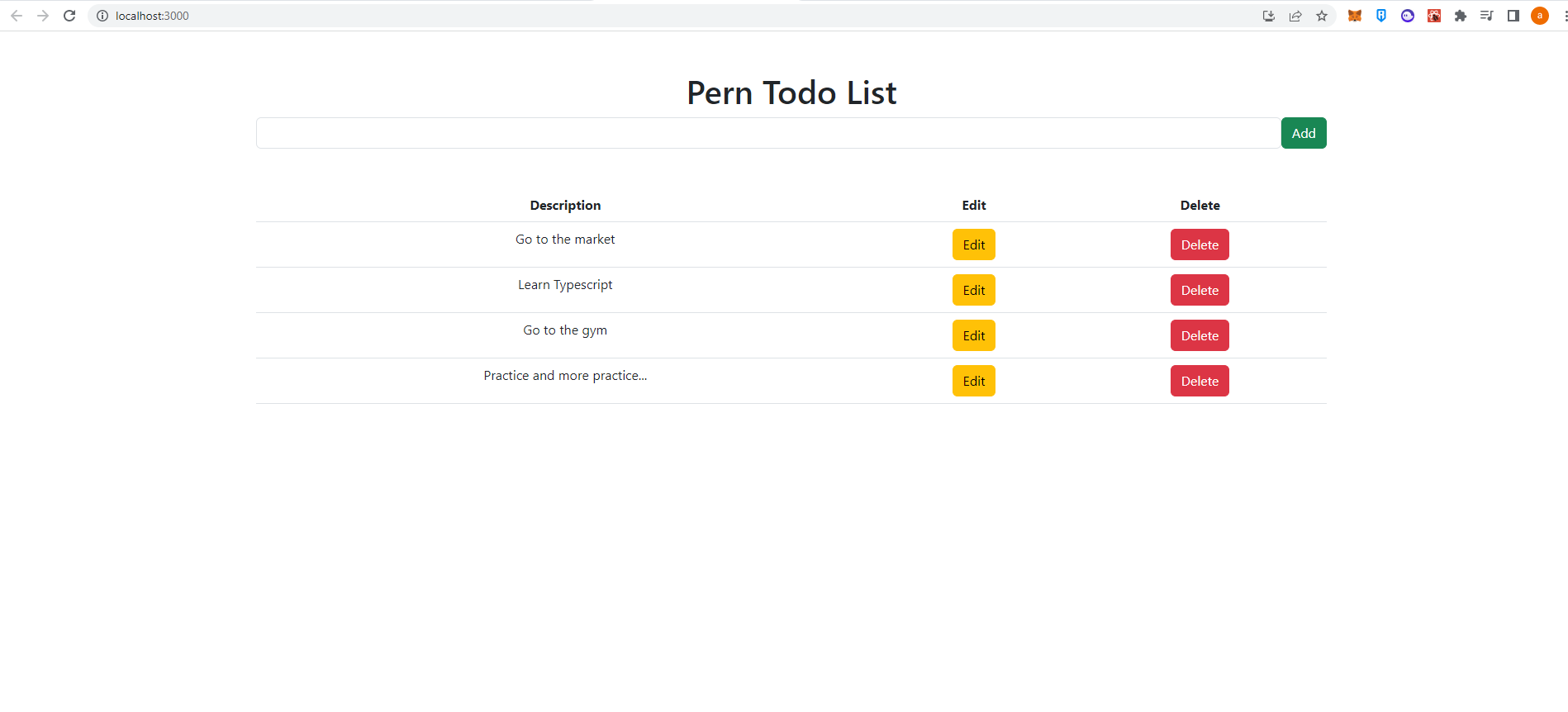Open the extensions puzzle menu
This screenshot has width=1568, height=712.
click(1461, 16)
